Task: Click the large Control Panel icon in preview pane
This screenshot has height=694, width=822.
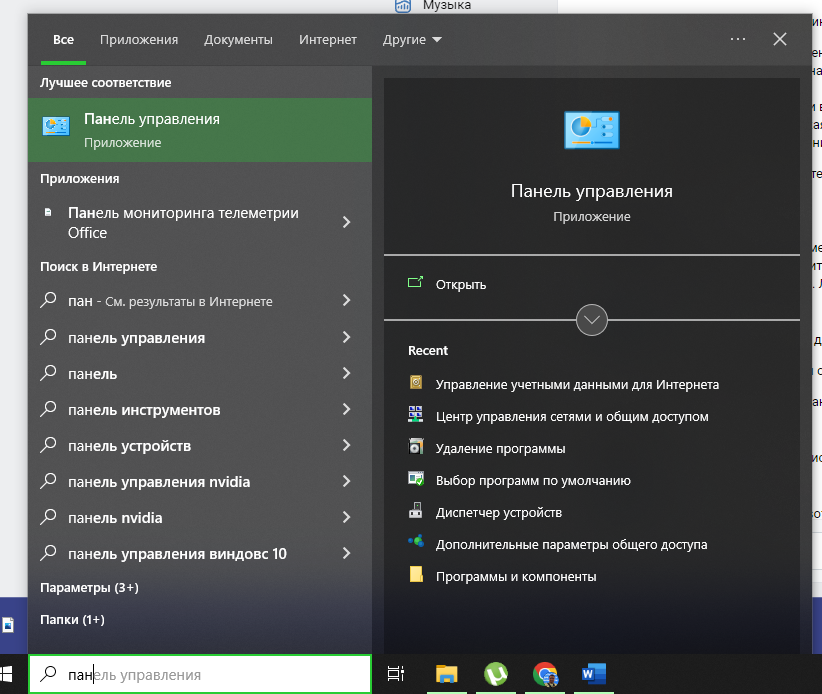Action: 591,130
